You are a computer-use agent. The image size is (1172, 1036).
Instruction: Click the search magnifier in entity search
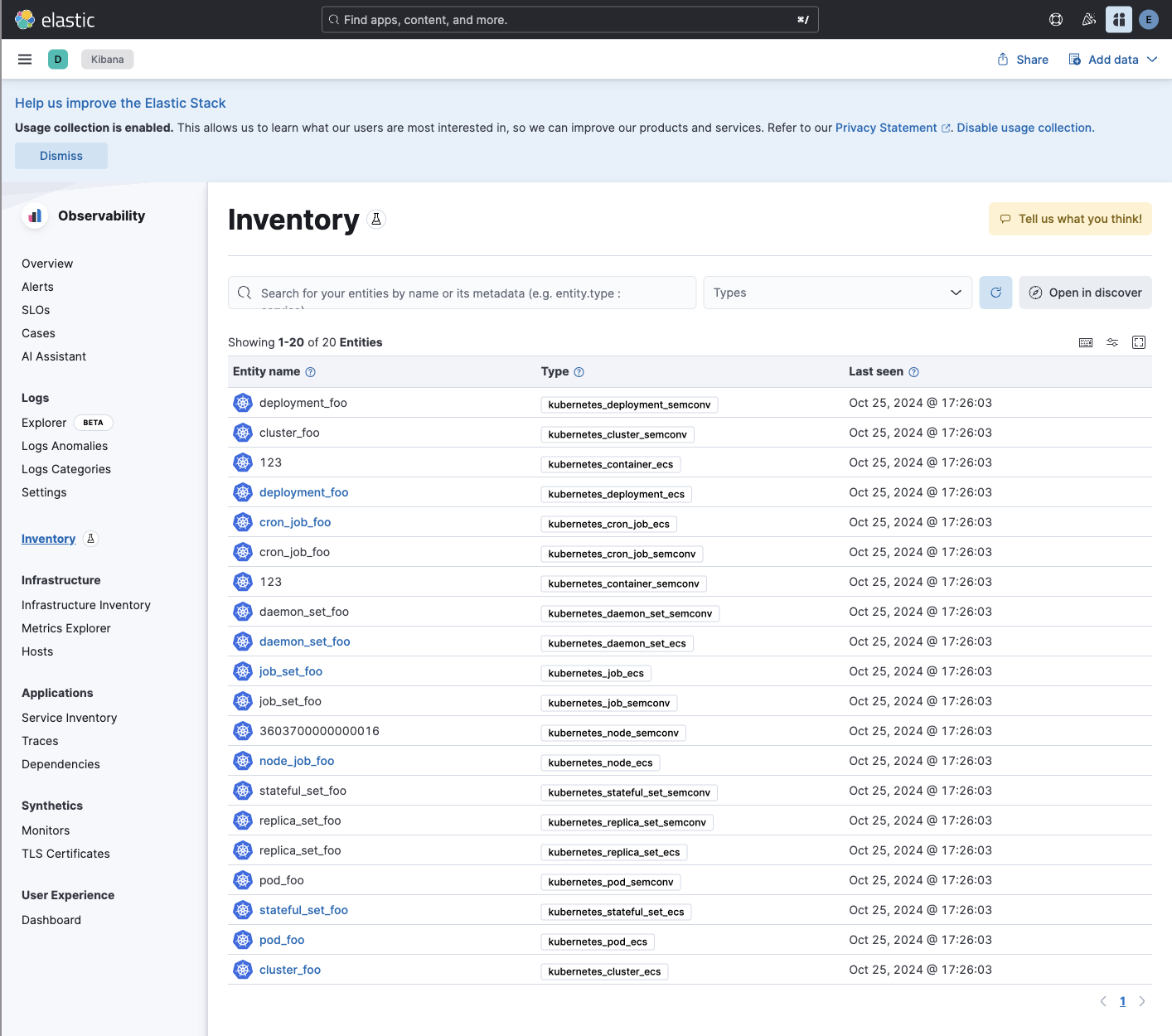pos(245,293)
